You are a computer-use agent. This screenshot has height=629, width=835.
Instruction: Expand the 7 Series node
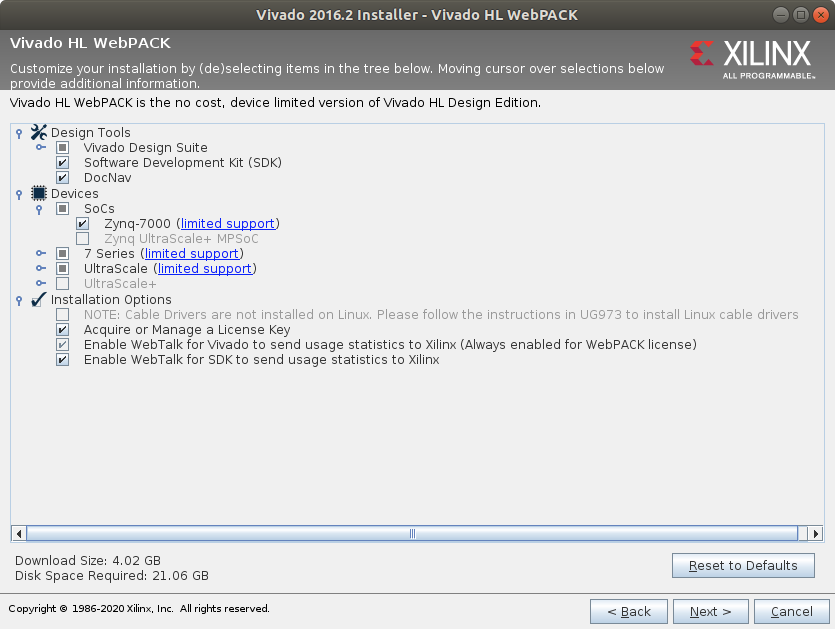(x=40, y=253)
